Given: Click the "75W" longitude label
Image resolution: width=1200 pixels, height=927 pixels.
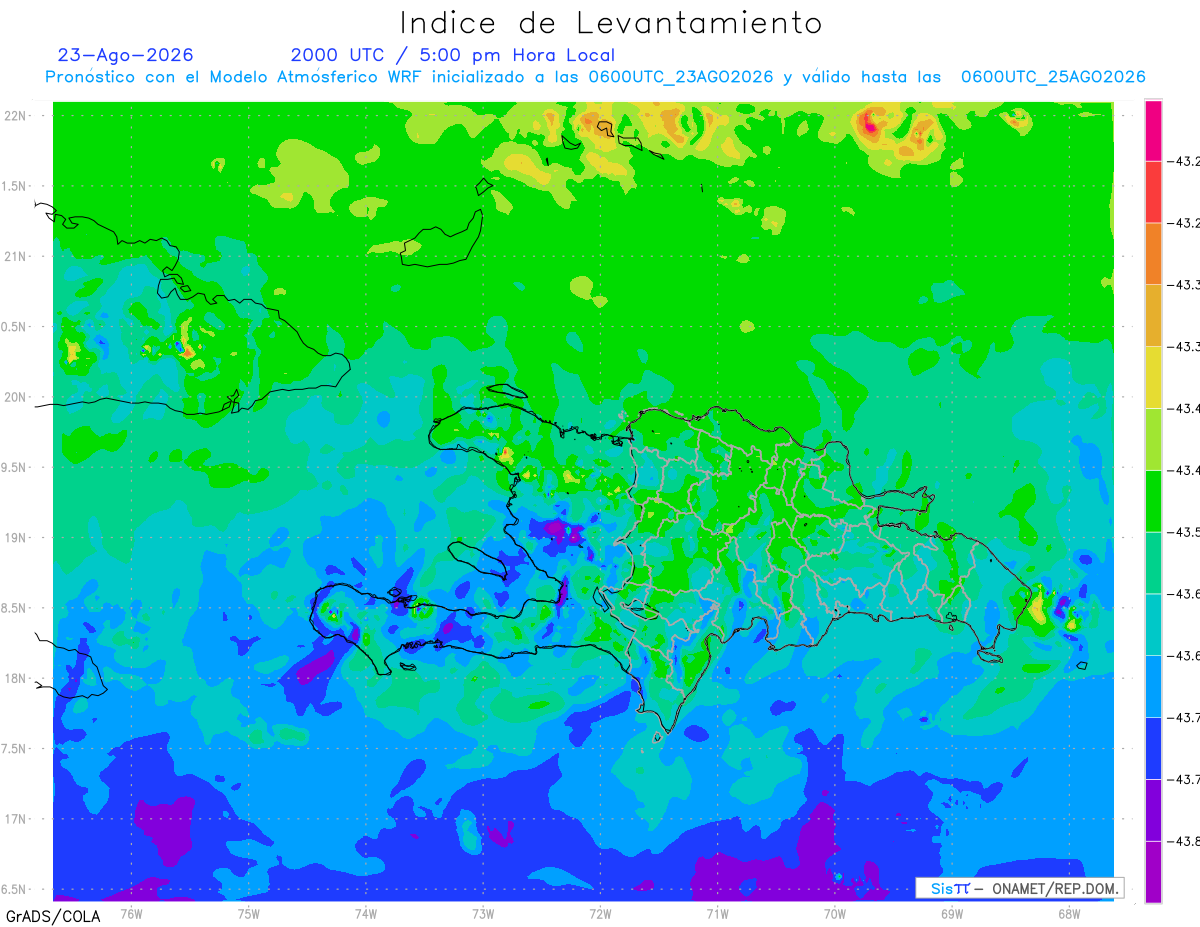Looking at the screenshot, I should click(x=248, y=914).
